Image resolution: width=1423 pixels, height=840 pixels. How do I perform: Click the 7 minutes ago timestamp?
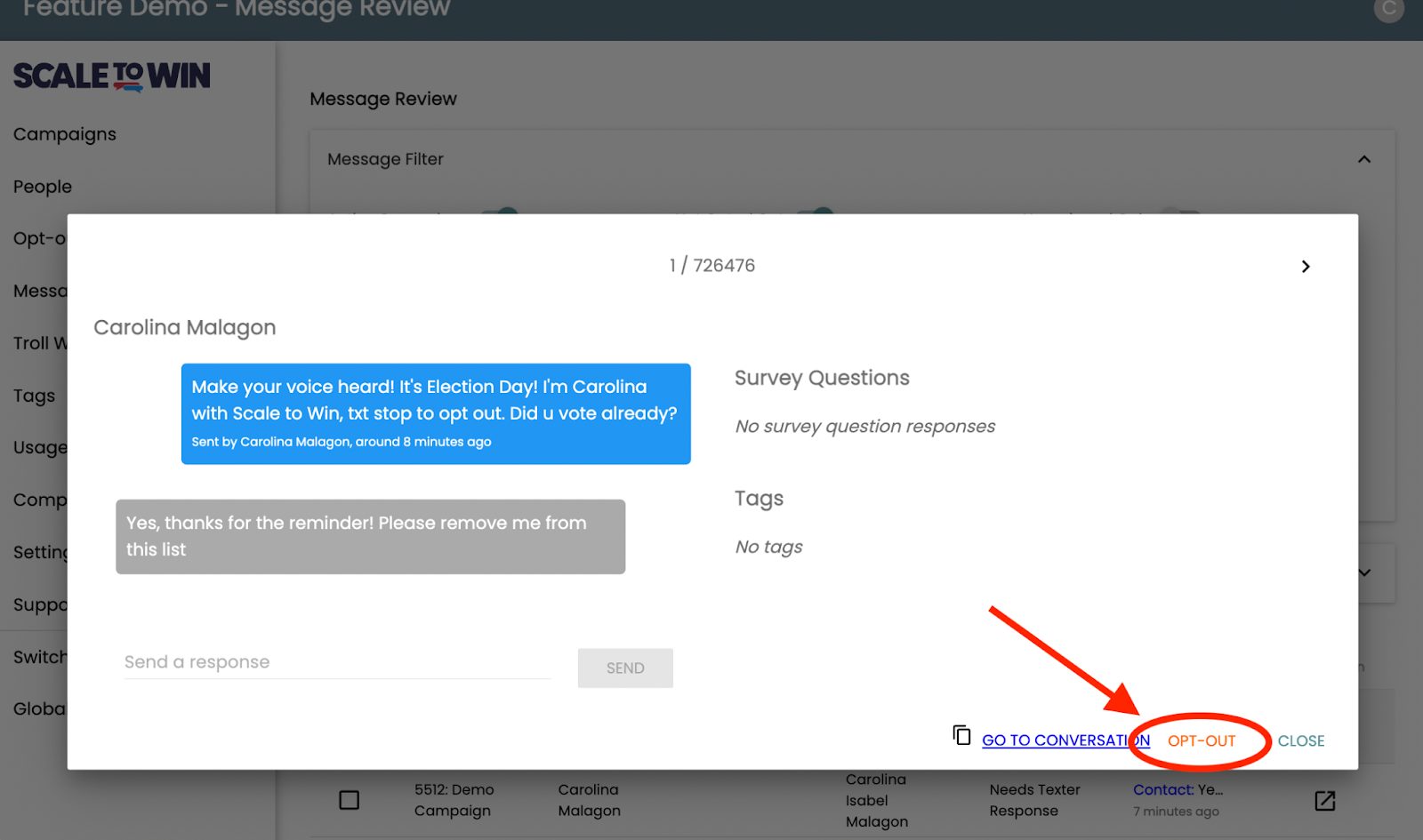[x=1176, y=812]
